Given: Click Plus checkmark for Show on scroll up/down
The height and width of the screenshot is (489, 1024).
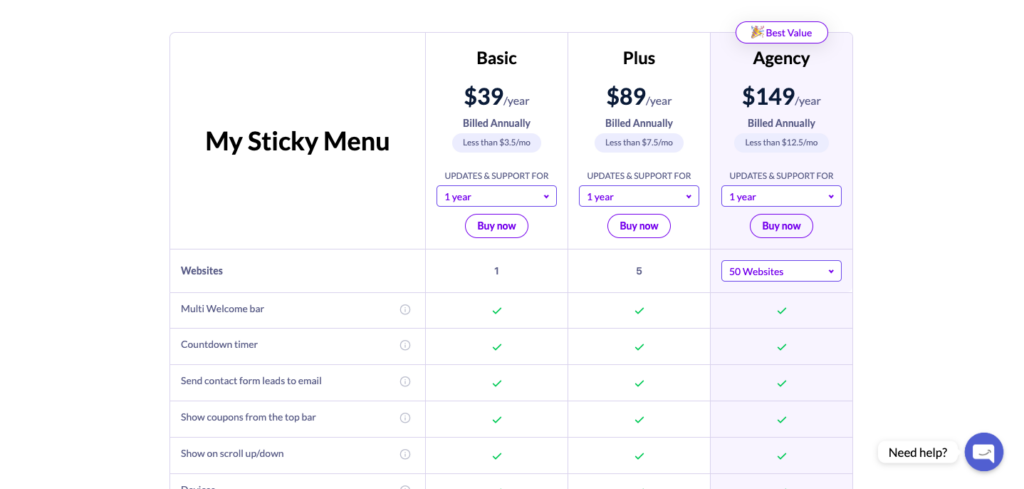Looking at the screenshot, I should click(639, 456).
